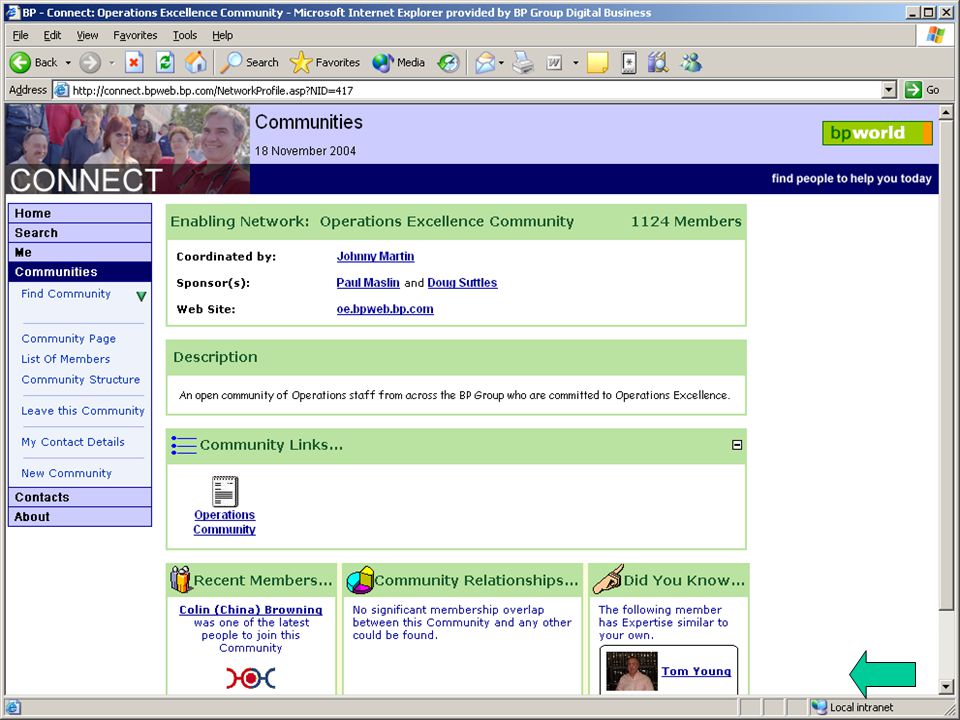
Task: Select Me in the left navigation
Action: pos(80,252)
